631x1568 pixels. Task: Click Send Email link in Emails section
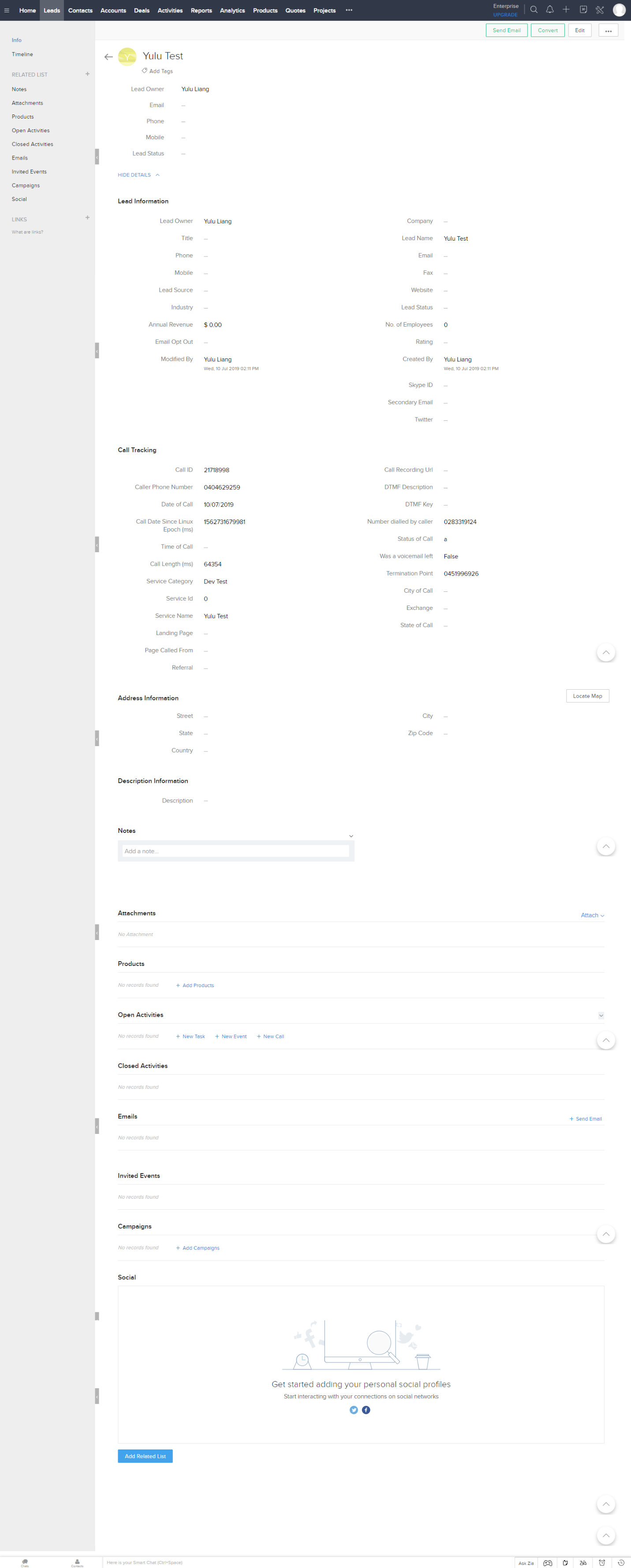point(585,1119)
